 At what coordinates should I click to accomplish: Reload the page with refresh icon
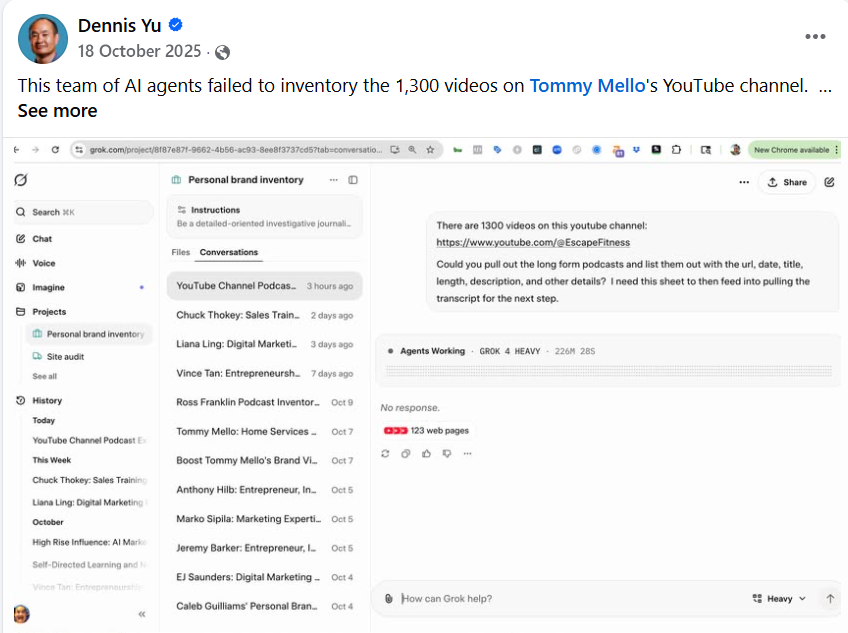point(55,150)
